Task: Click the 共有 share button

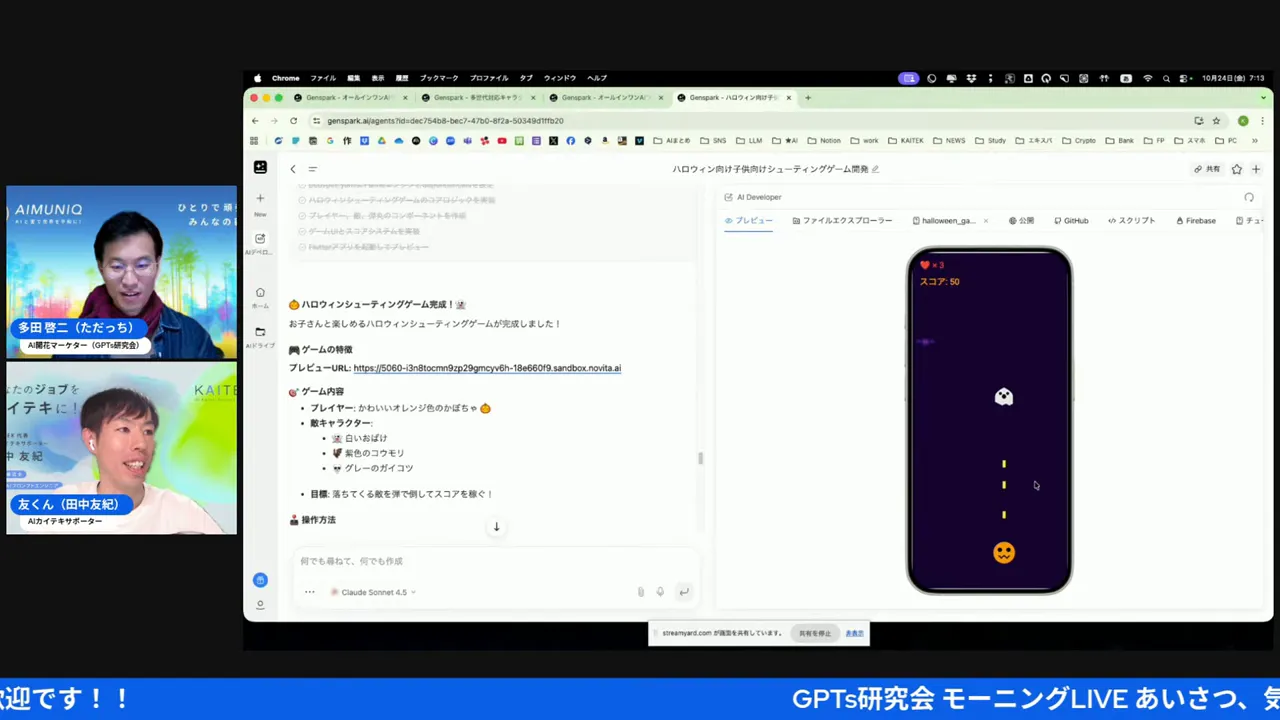Action: pyautogui.click(x=1207, y=169)
